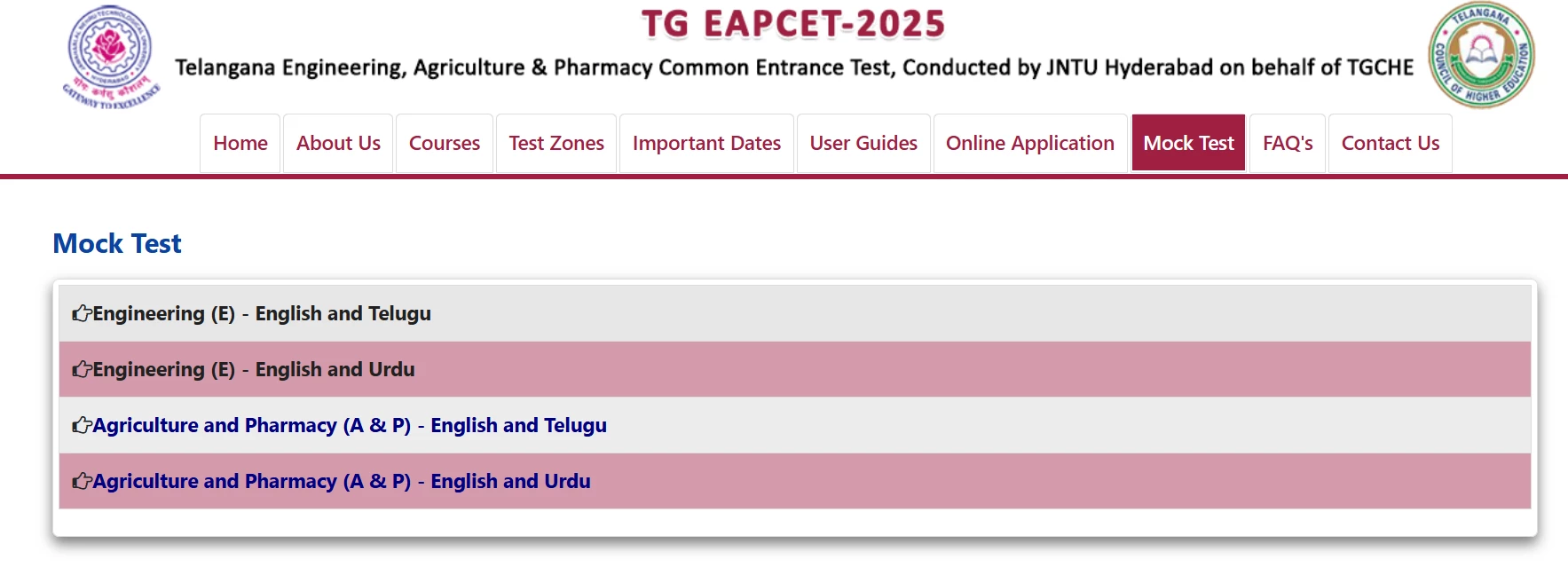The height and width of the screenshot is (583, 1568).
Task: Open the Home menu item
Action: tap(240, 143)
